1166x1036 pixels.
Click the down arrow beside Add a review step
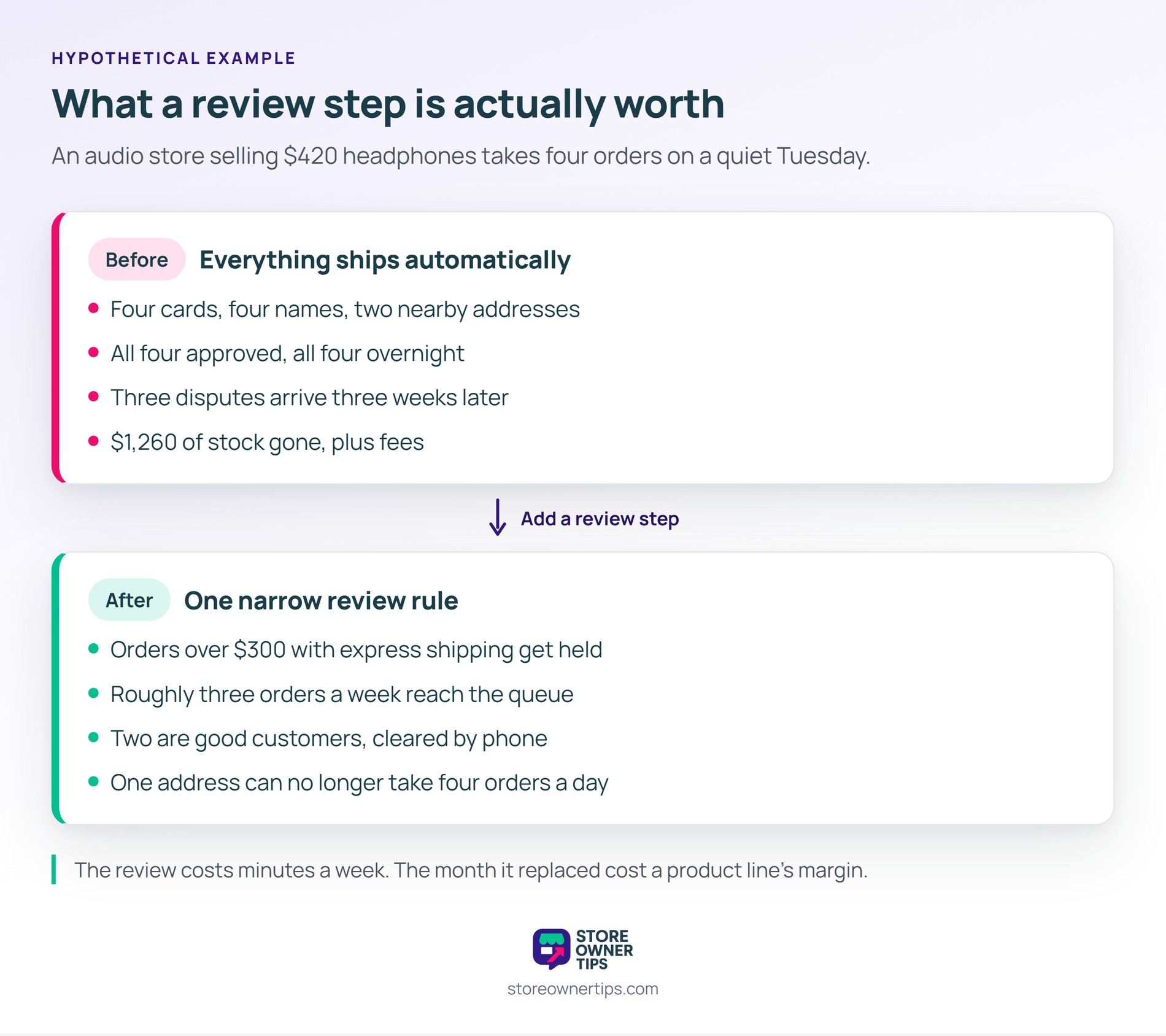pos(498,517)
